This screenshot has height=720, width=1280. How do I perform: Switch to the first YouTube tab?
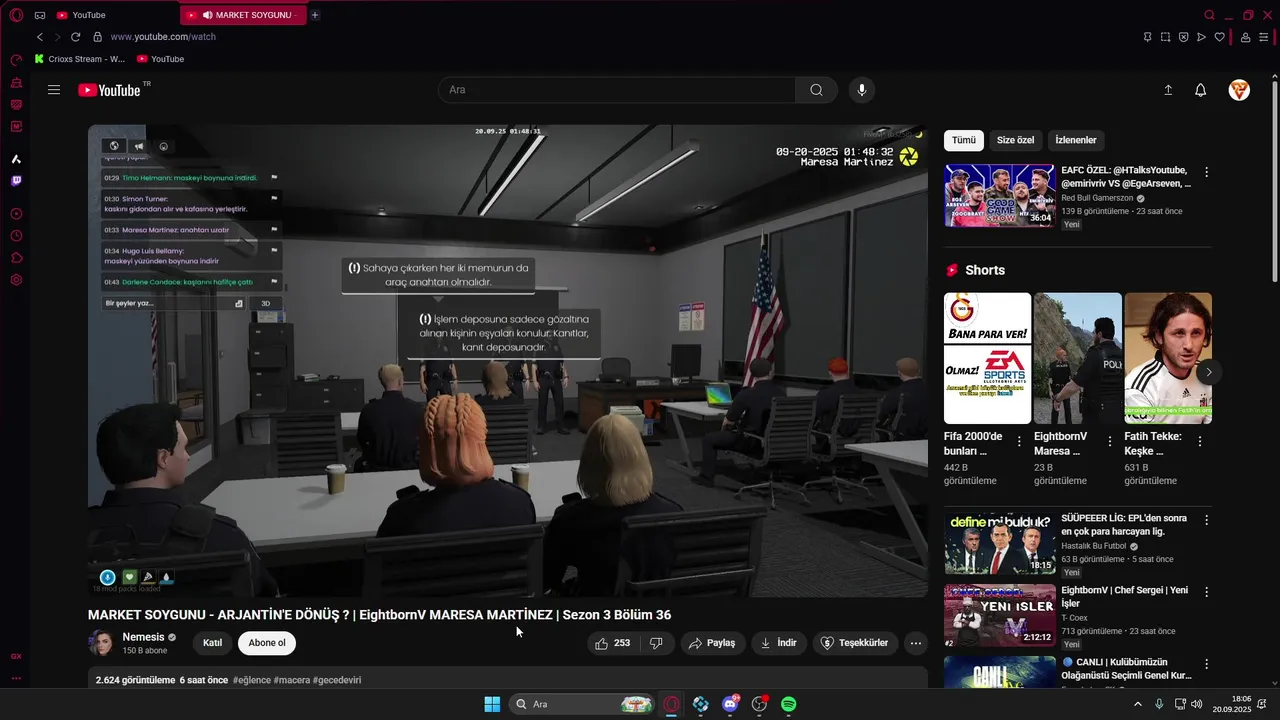pos(113,15)
